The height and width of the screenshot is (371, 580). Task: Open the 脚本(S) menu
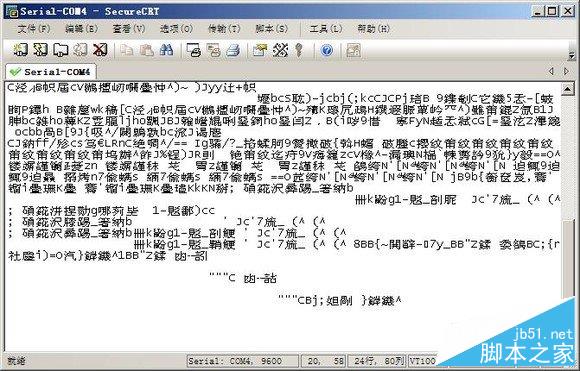pyautogui.click(x=271, y=29)
